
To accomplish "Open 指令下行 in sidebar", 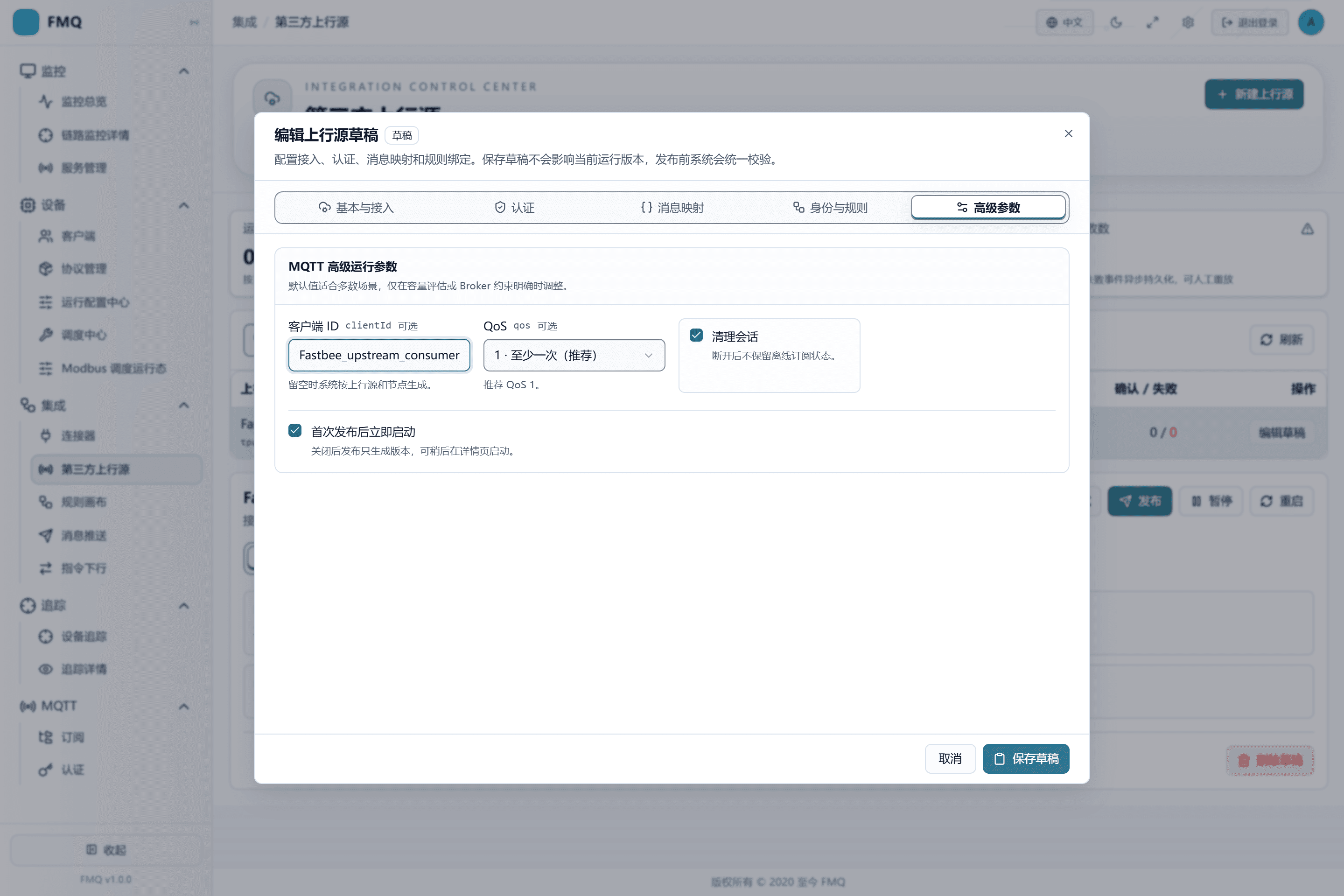I will click(x=117, y=568).
